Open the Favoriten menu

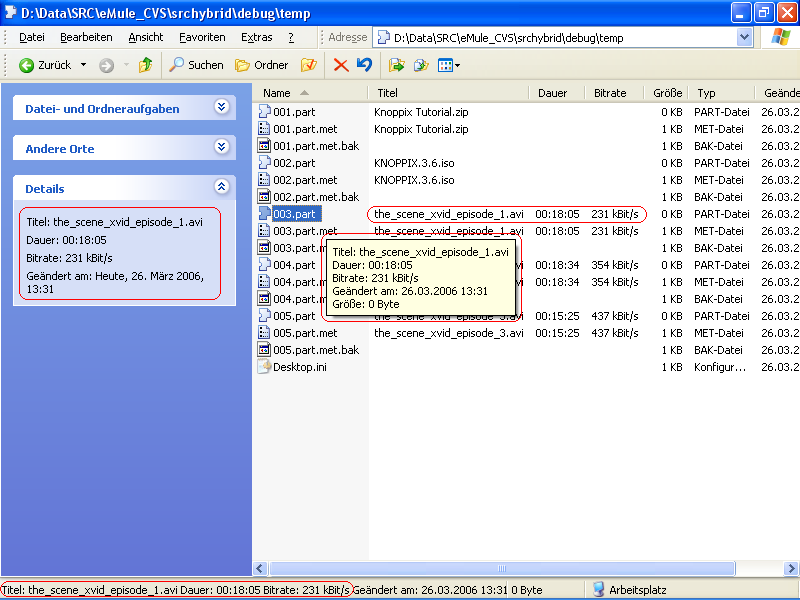tap(202, 37)
